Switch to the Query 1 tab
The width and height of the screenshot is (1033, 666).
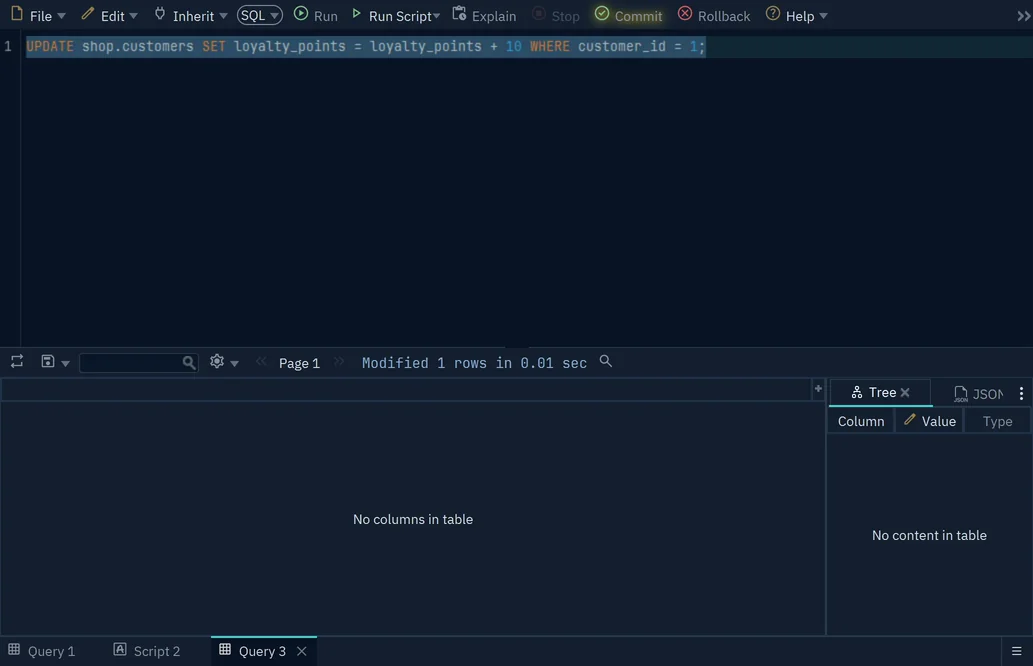point(42,651)
